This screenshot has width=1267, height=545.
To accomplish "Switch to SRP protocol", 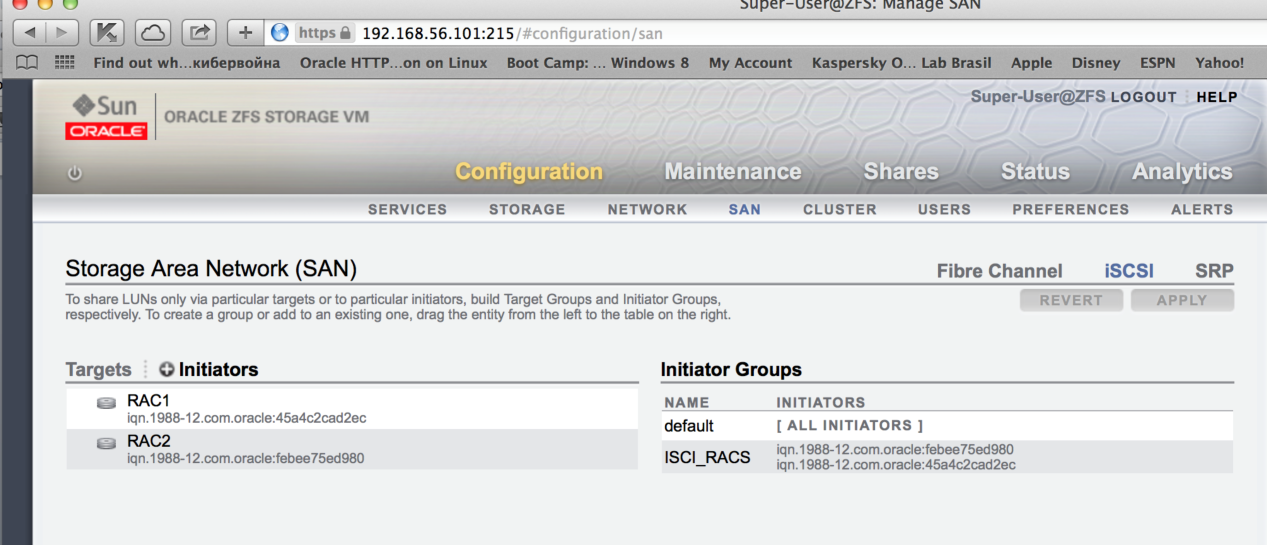I will pyautogui.click(x=1214, y=271).
